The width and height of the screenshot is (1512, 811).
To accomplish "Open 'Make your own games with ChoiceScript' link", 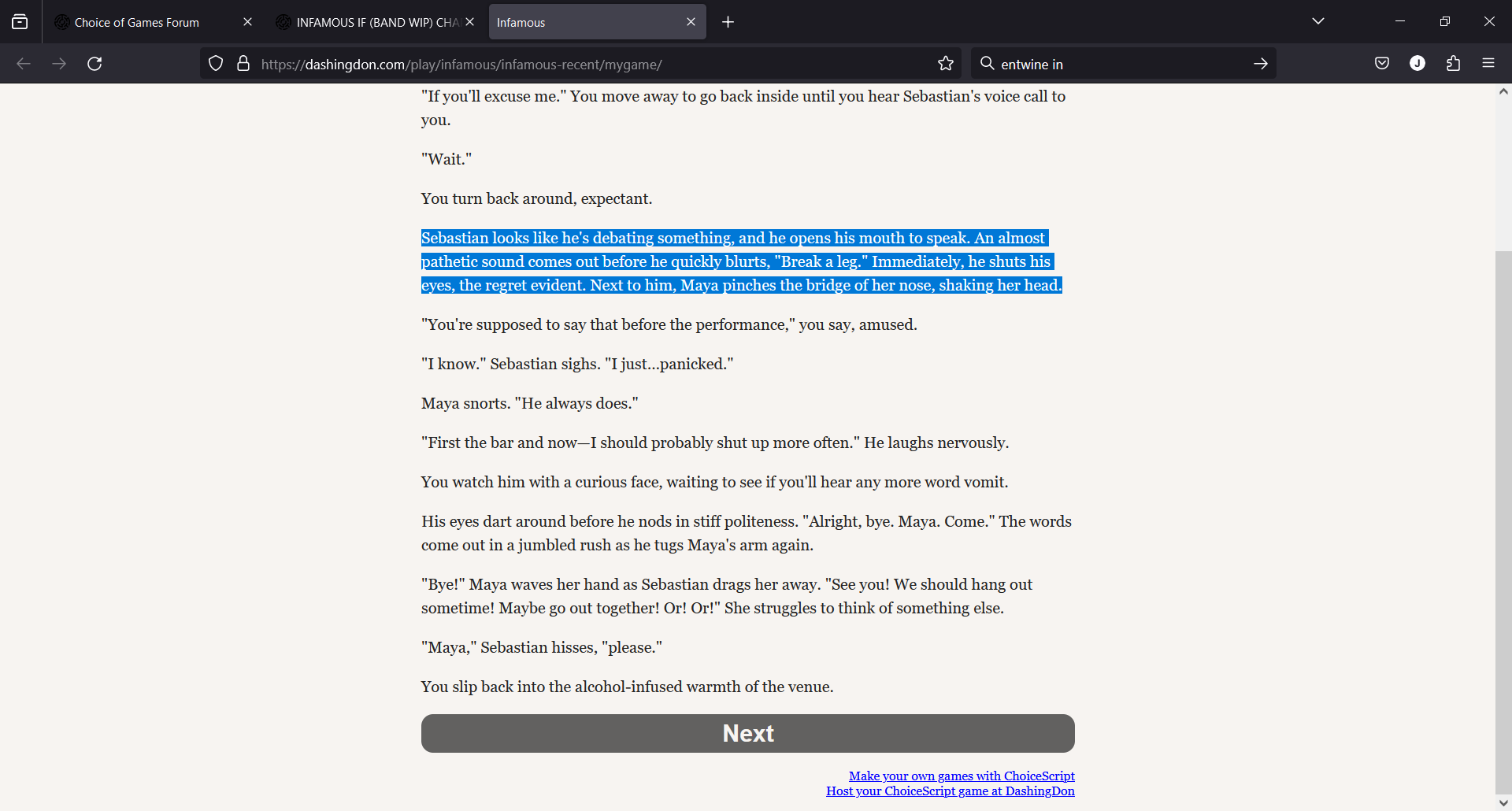I will 962,776.
